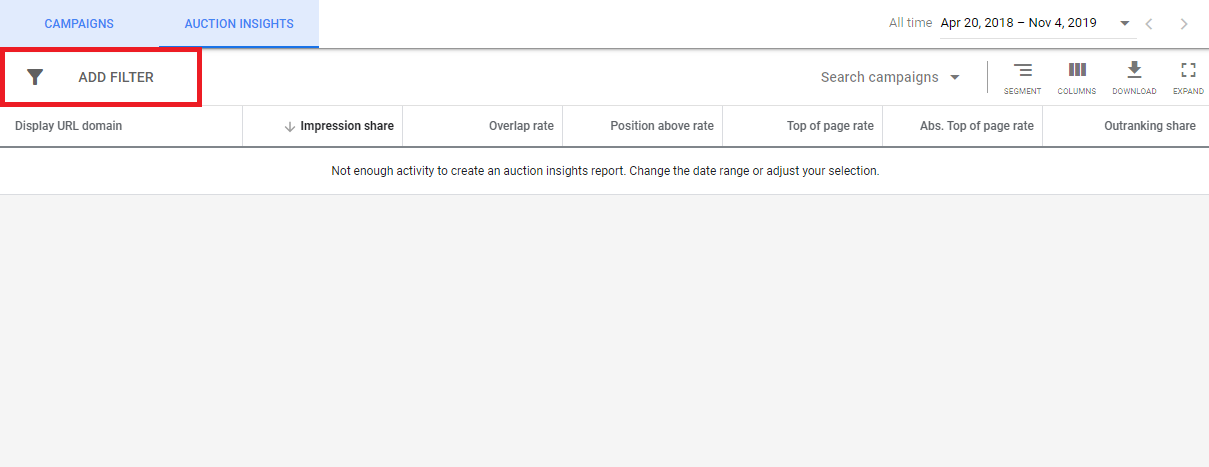Screen dimensions: 1209x467
Task: Click sort arrow beside Impression share
Action: click(x=290, y=127)
